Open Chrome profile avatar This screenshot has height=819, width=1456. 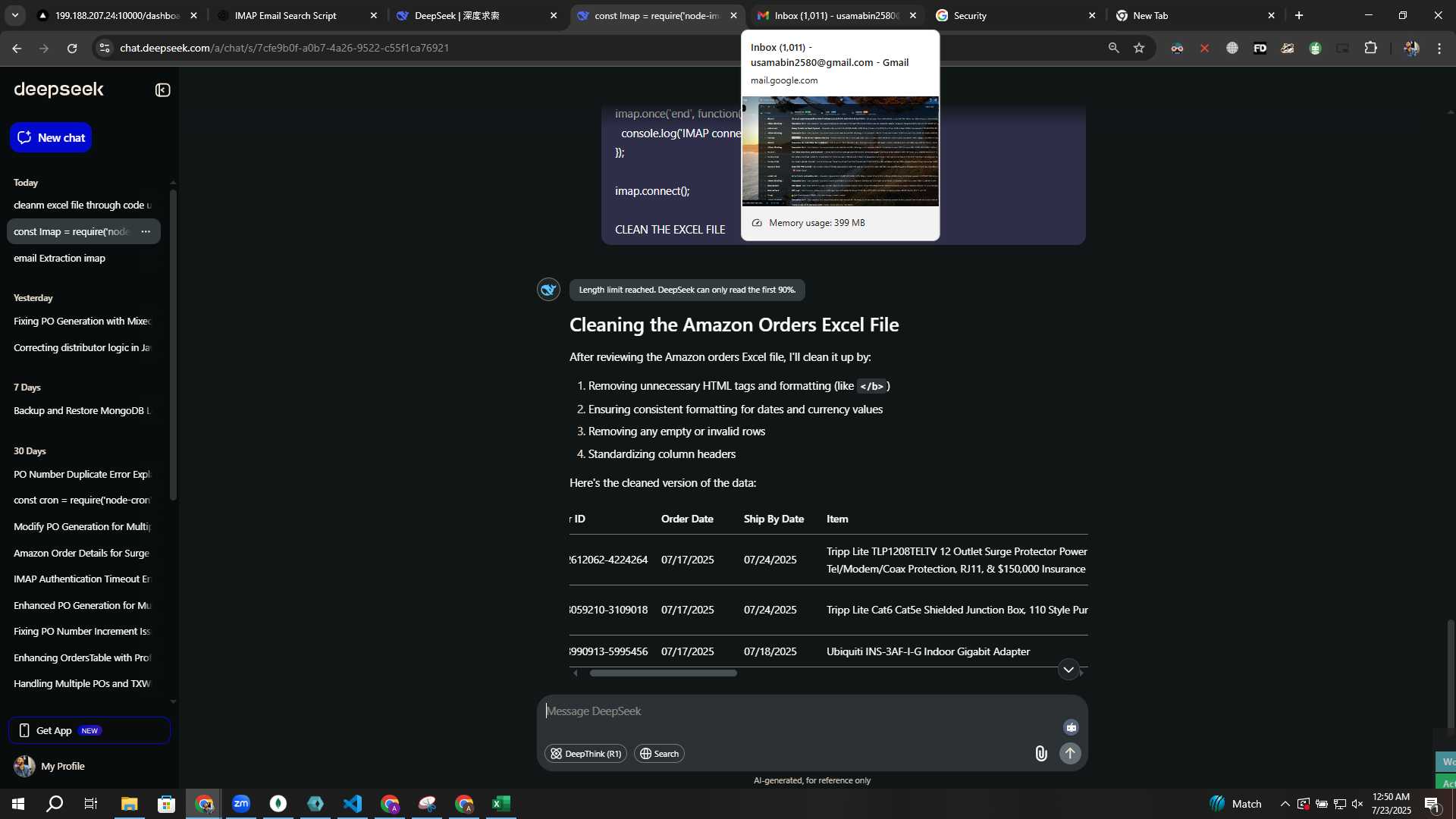(x=1411, y=48)
